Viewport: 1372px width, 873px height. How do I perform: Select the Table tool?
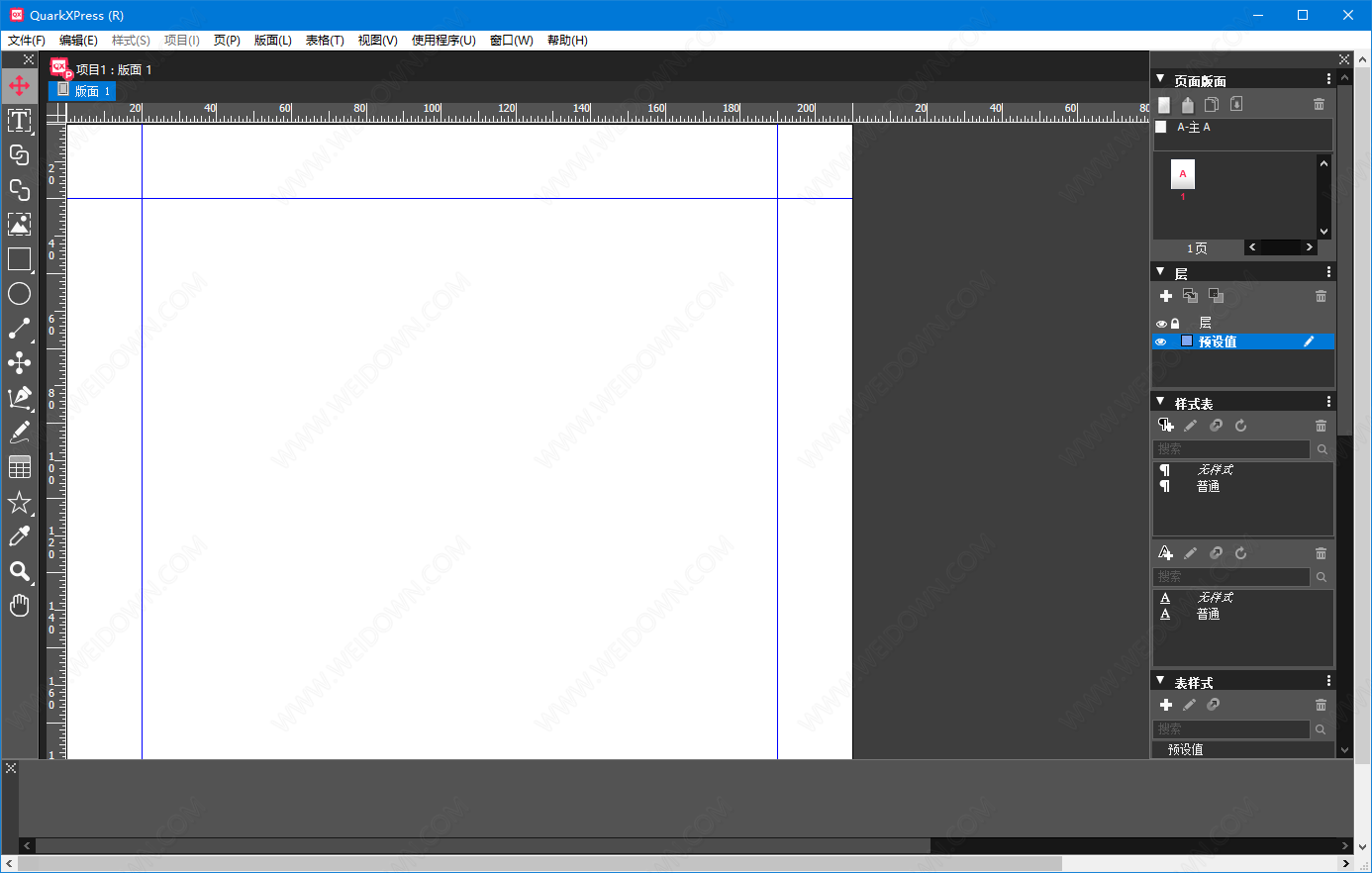point(19,467)
